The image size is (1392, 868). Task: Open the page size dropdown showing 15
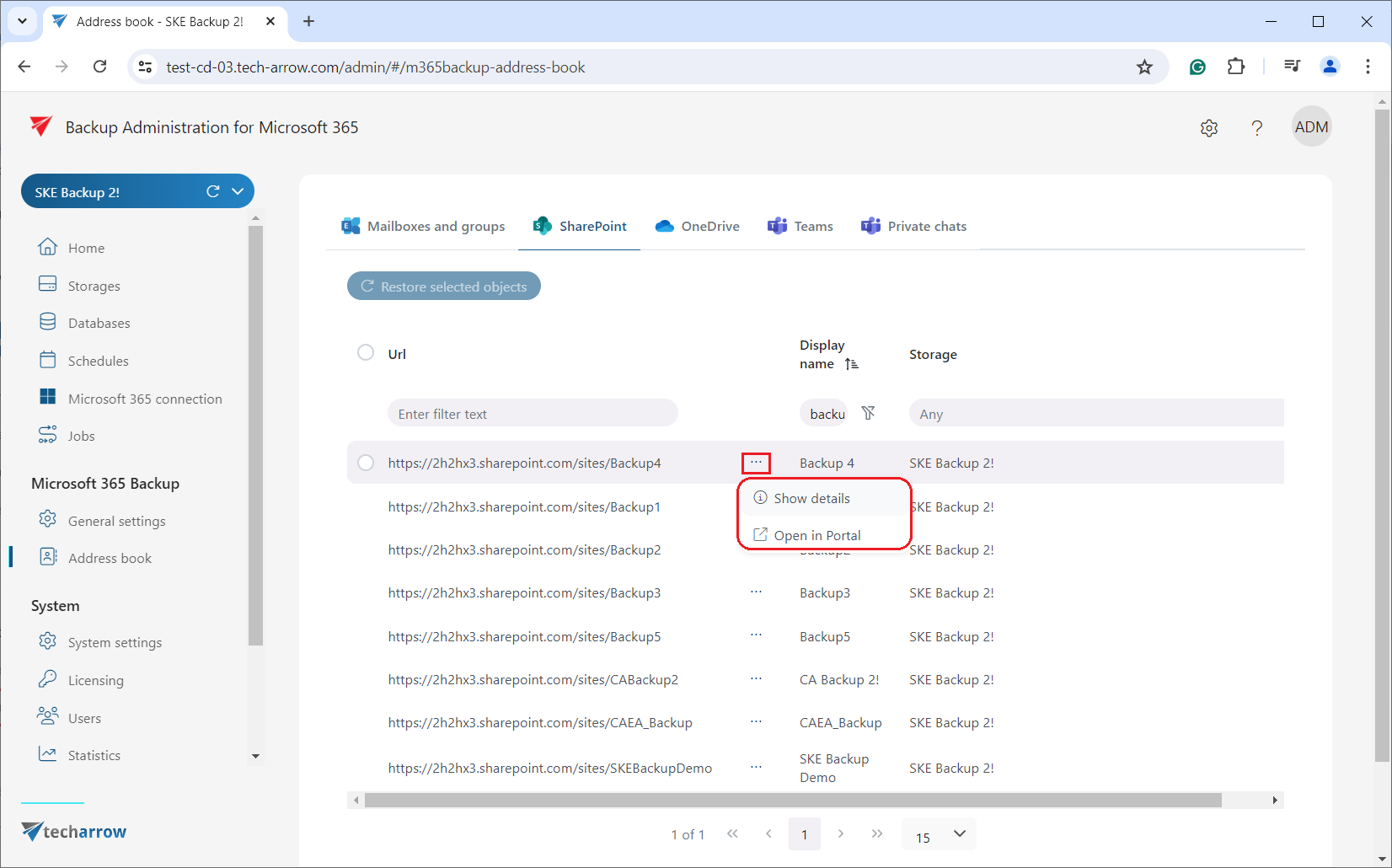(939, 835)
